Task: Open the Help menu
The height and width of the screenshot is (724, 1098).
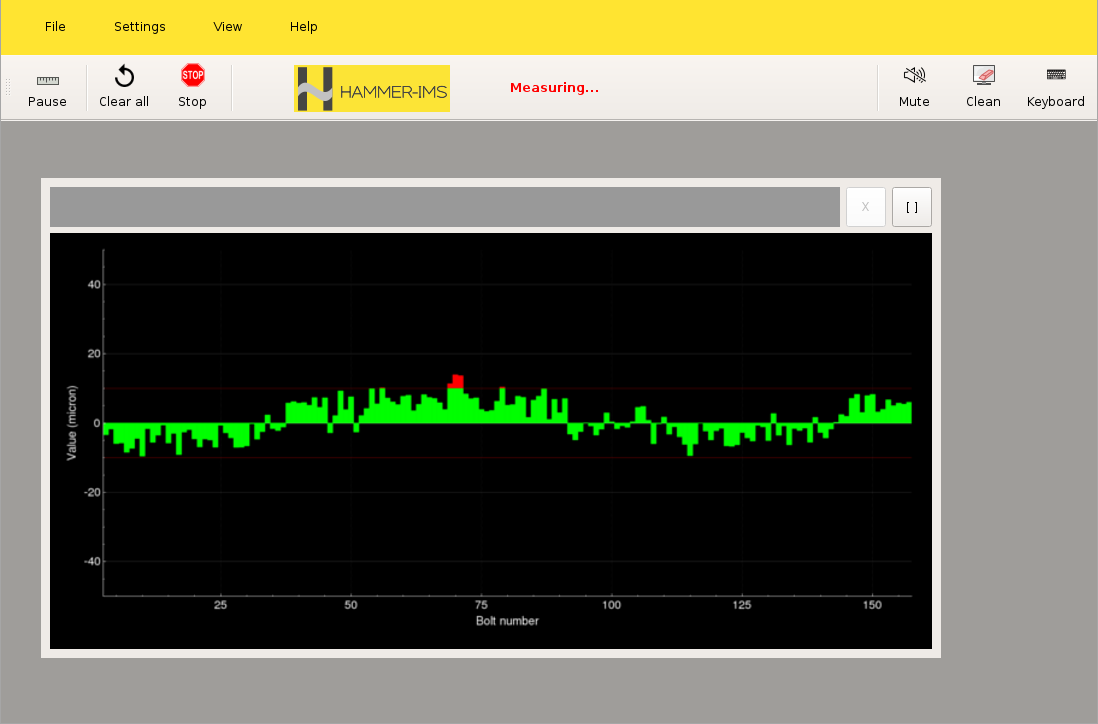Action: pos(304,27)
